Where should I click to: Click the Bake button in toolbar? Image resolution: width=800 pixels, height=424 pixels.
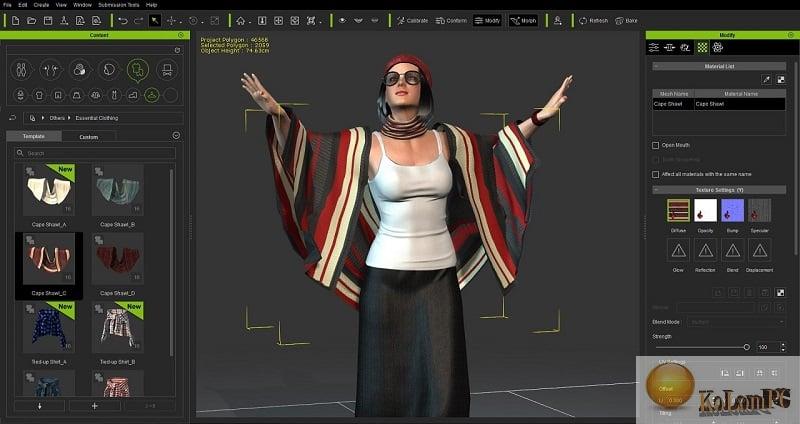point(627,21)
